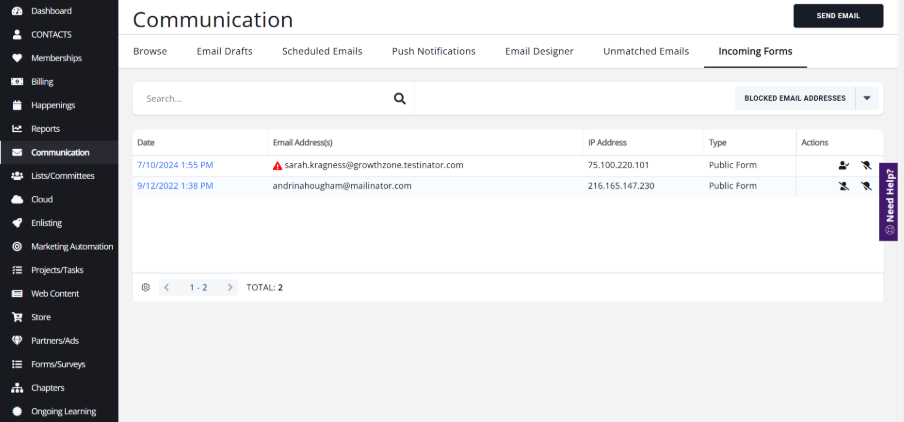Viewport: 904px width, 422px height.
Task: Click the crossed-out user icon for andrinahougham row
Action: pos(844,186)
